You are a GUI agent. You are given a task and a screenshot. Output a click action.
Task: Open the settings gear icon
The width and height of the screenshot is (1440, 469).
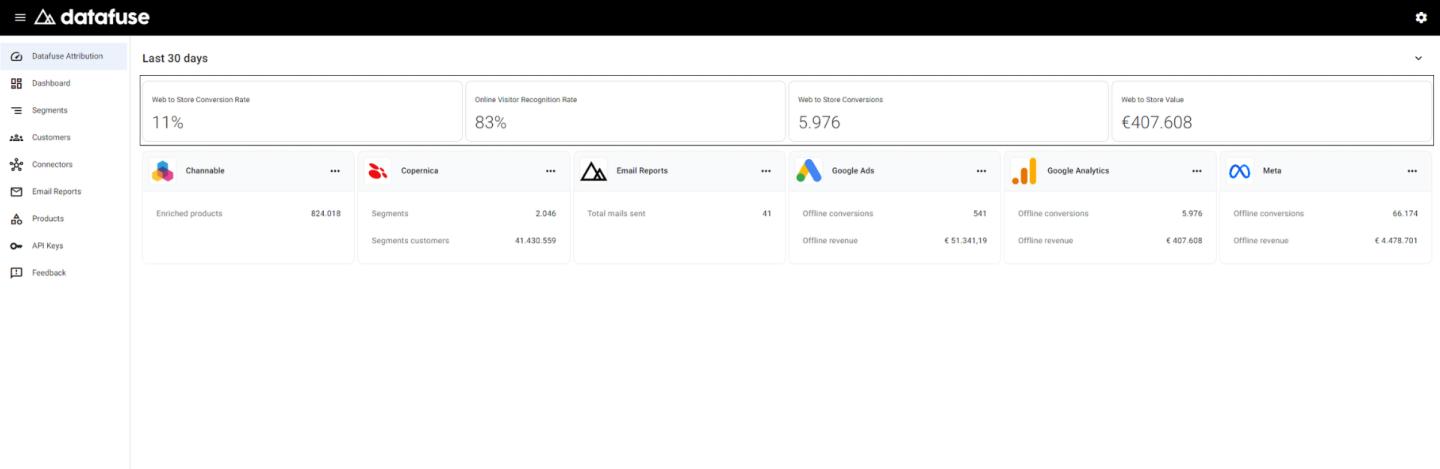pyautogui.click(x=1421, y=17)
